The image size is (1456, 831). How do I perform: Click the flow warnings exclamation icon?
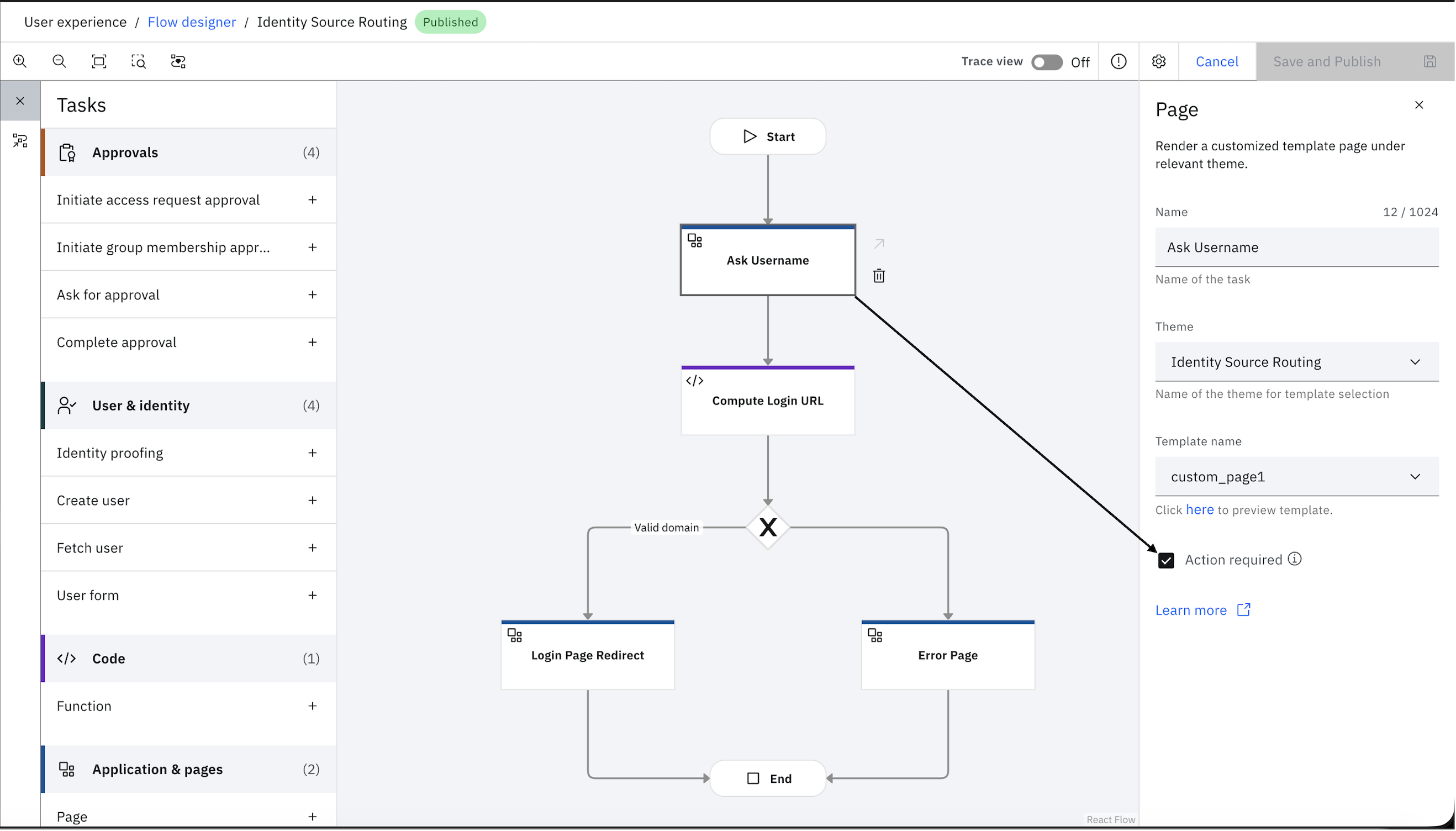[1119, 62]
